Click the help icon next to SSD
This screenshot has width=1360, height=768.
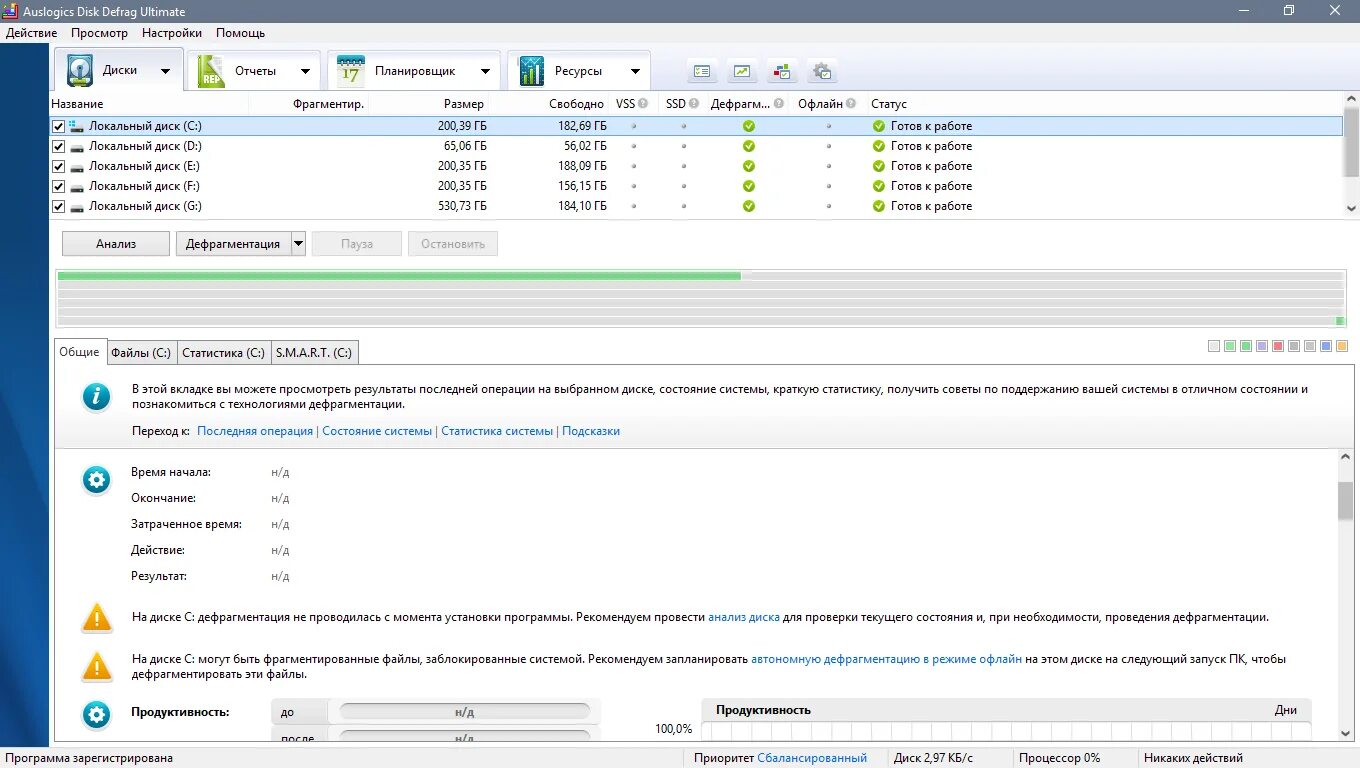click(694, 103)
